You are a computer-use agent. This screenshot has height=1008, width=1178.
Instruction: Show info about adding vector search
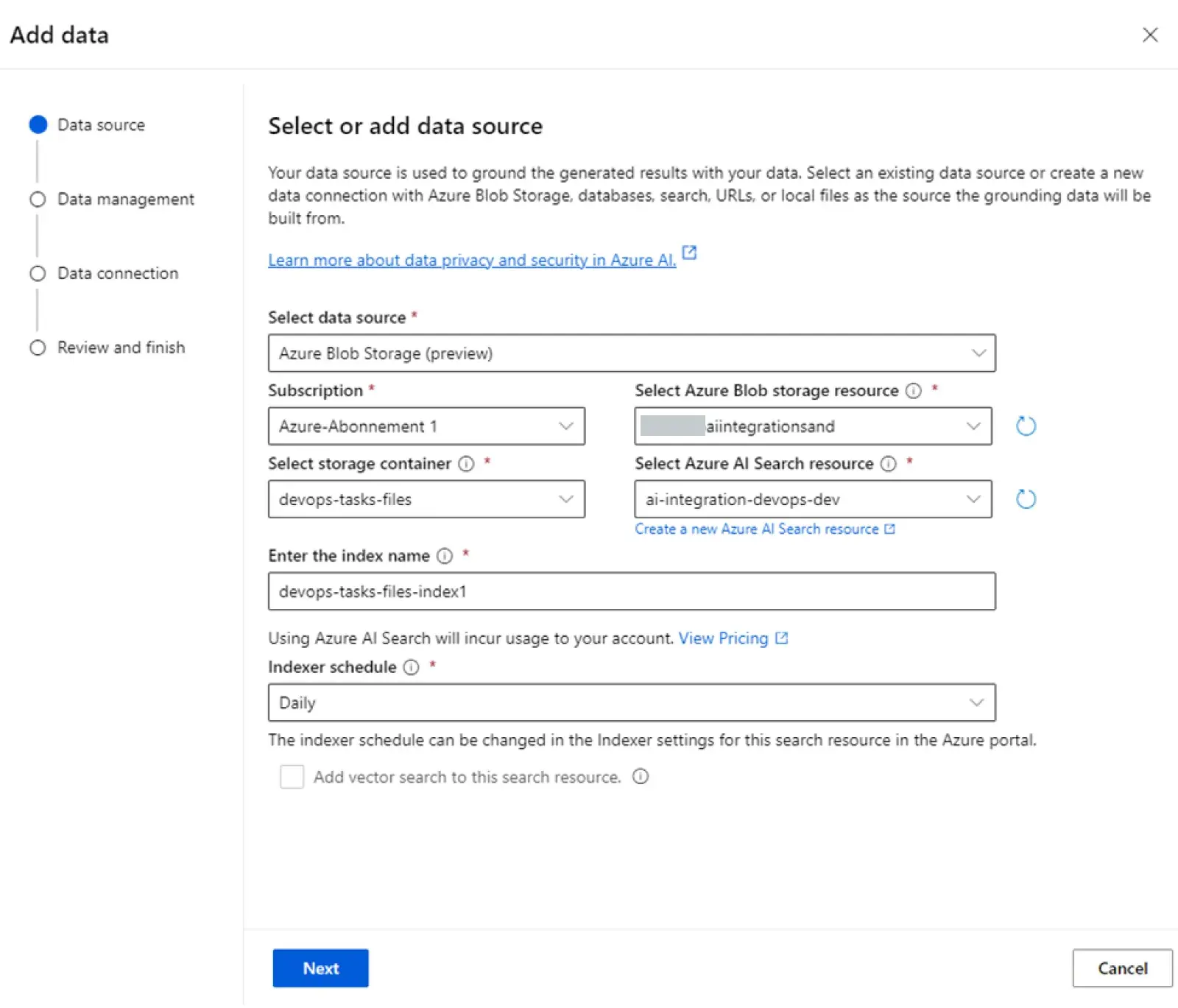[641, 777]
